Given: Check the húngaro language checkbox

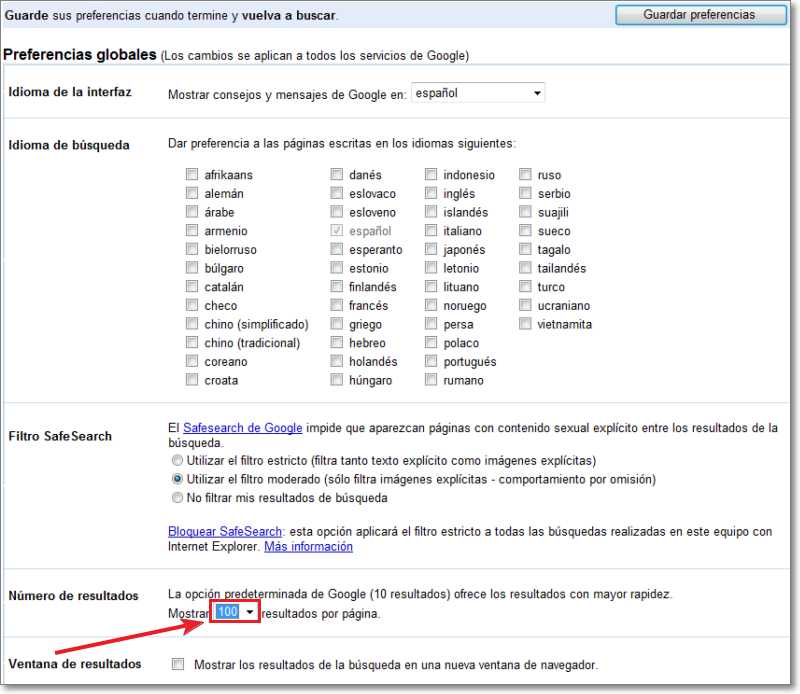Looking at the screenshot, I should click(337, 380).
